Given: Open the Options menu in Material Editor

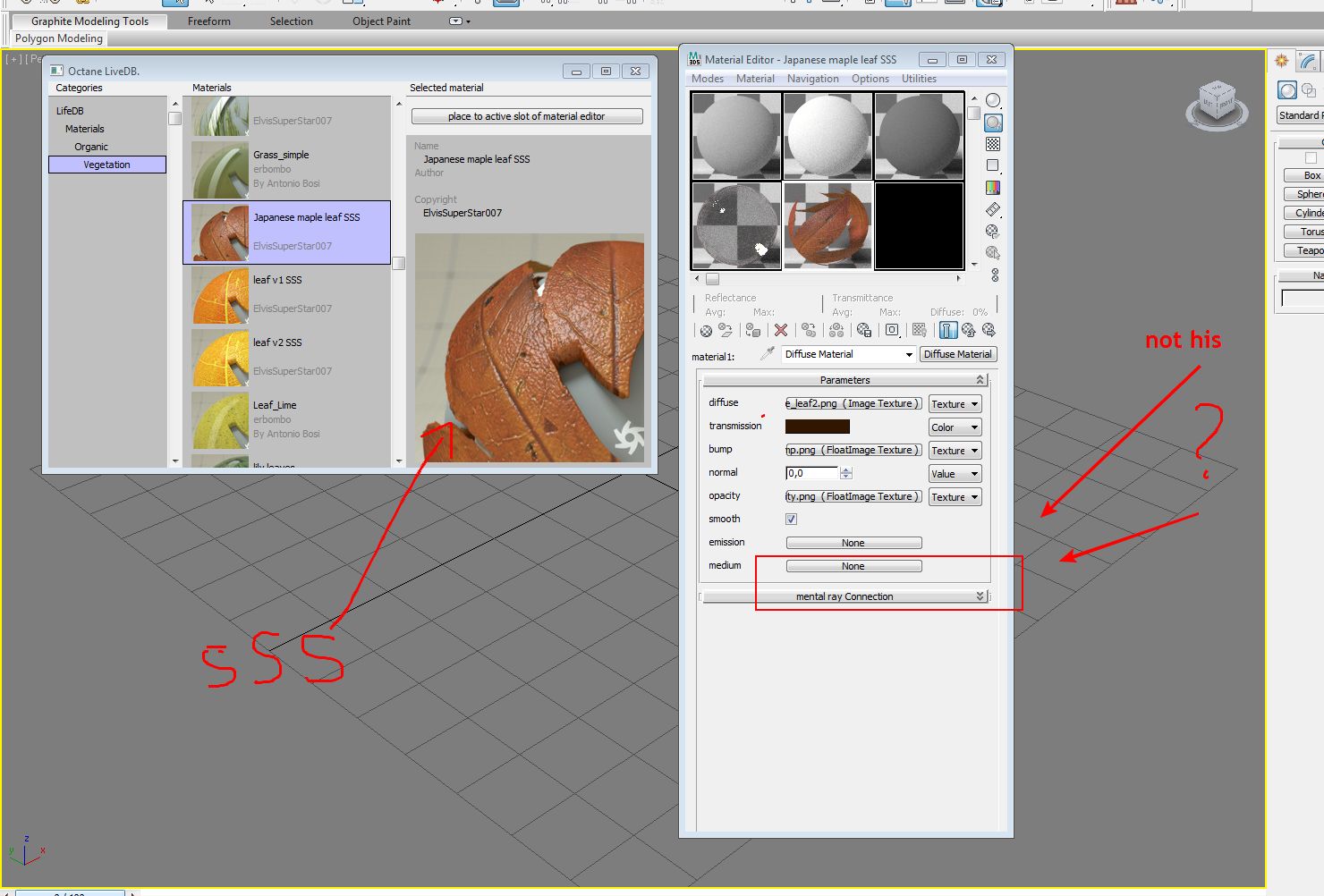Looking at the screenshot, I should coord(870,79).
